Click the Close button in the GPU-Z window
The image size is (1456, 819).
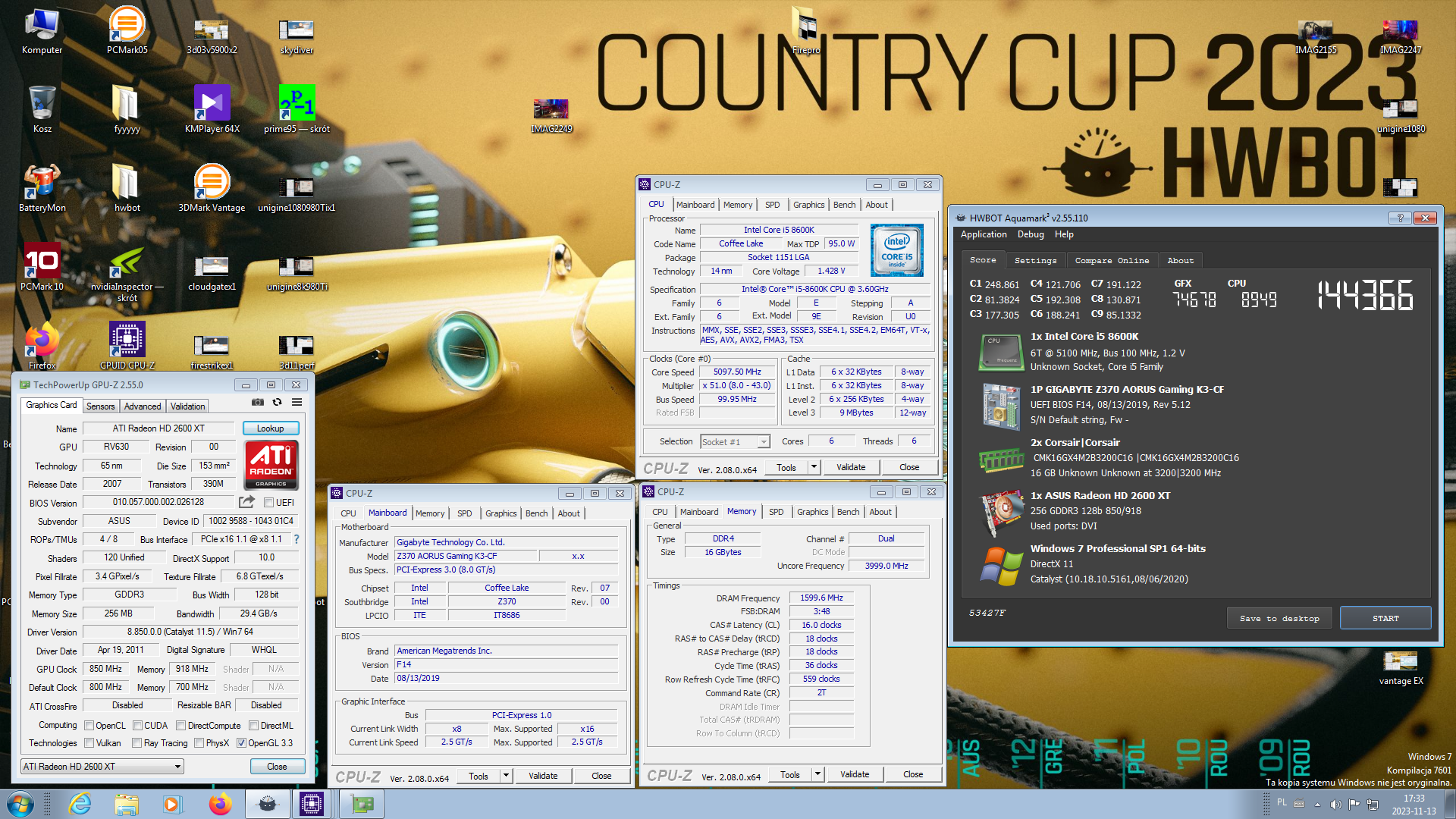277,767
